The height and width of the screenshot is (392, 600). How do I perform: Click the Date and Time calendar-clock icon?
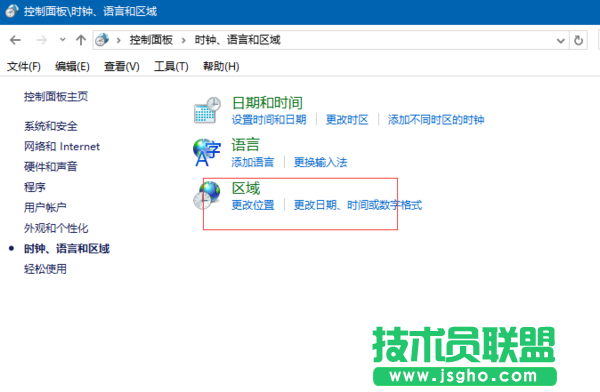click(x=207, y=110)
